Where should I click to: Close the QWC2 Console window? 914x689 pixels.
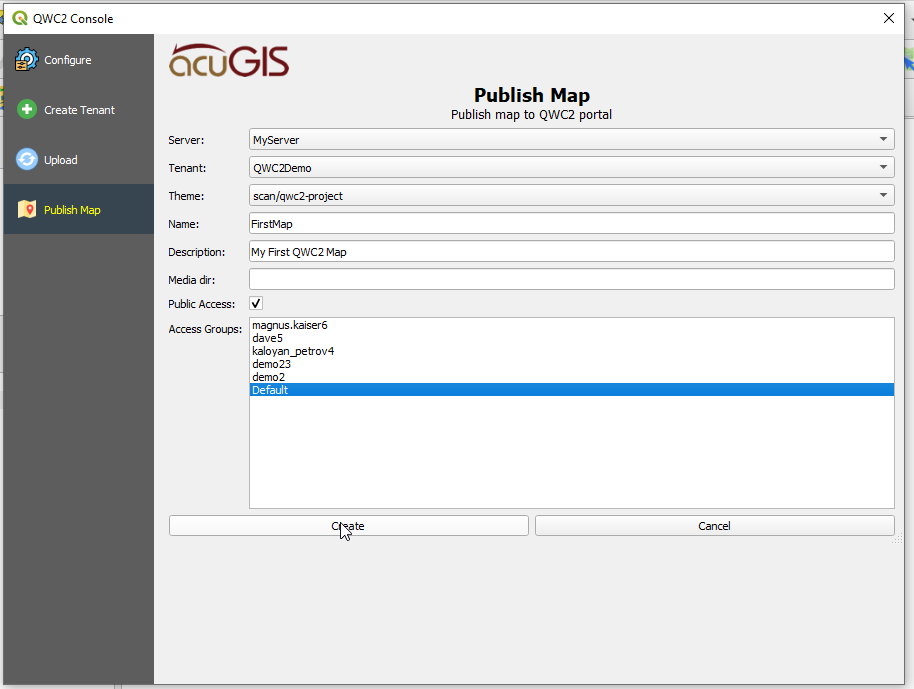pyautogui.click(x=889, y=18)
